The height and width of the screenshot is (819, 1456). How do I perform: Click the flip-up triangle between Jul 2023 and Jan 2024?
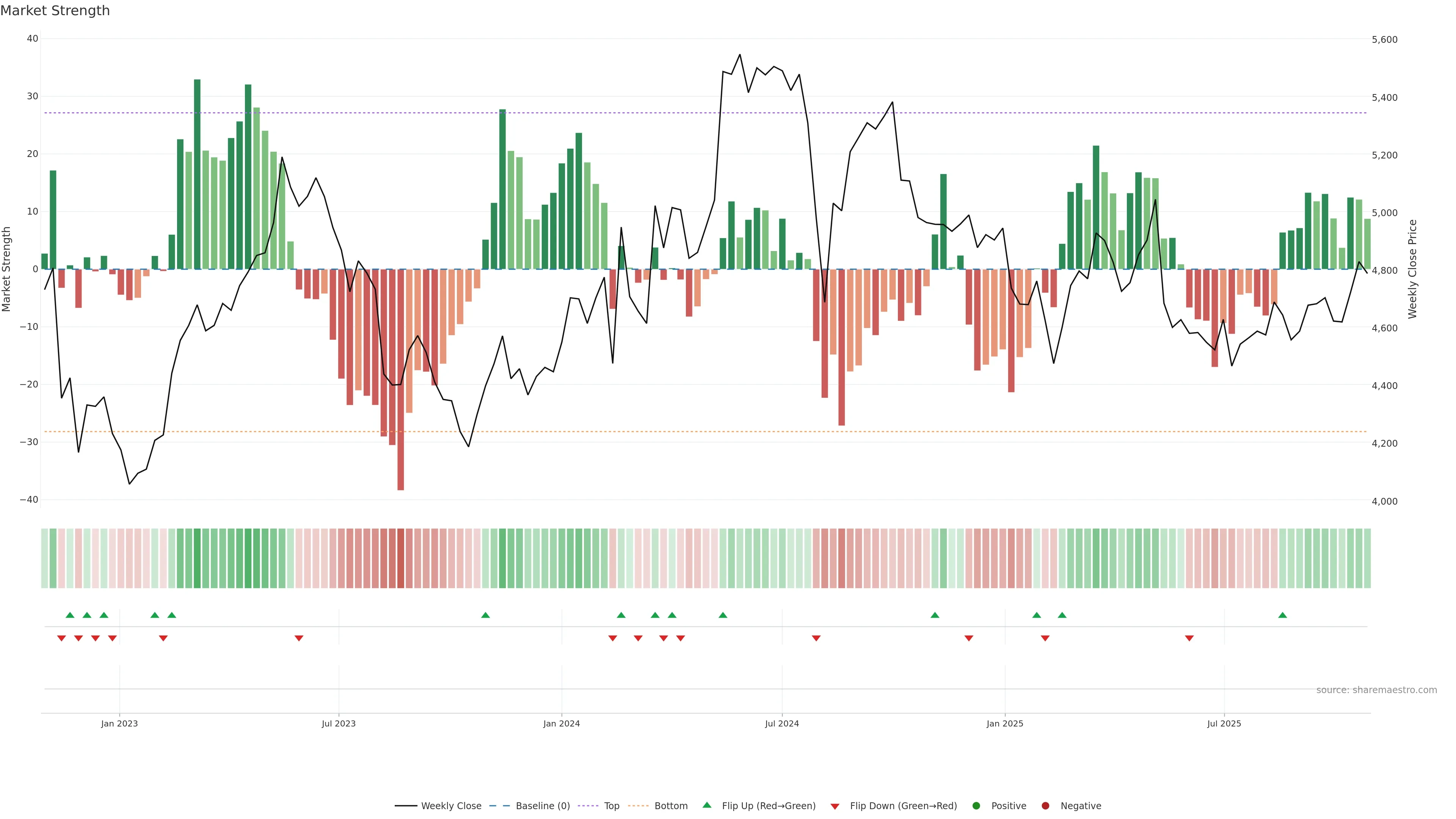485,615
